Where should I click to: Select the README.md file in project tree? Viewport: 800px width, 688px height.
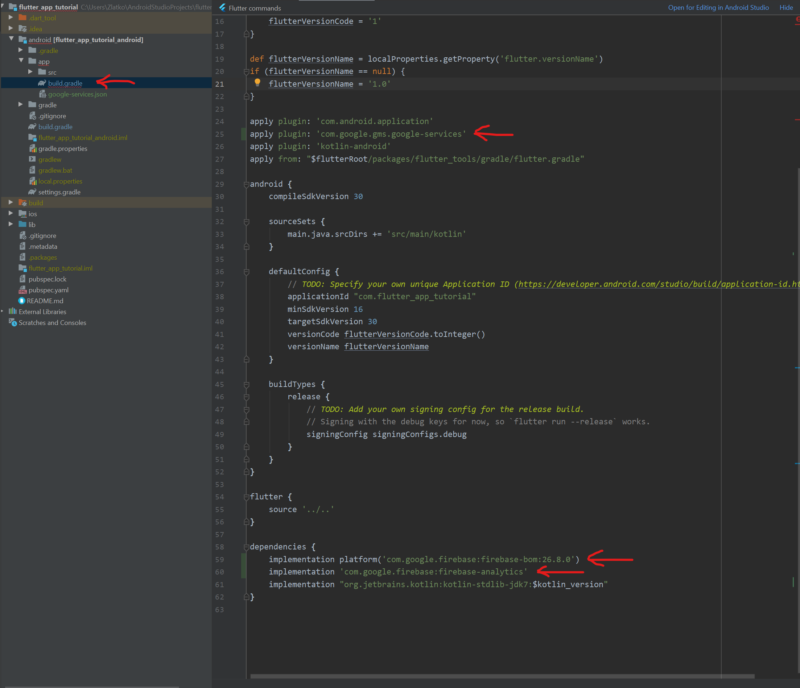(45, 301)
